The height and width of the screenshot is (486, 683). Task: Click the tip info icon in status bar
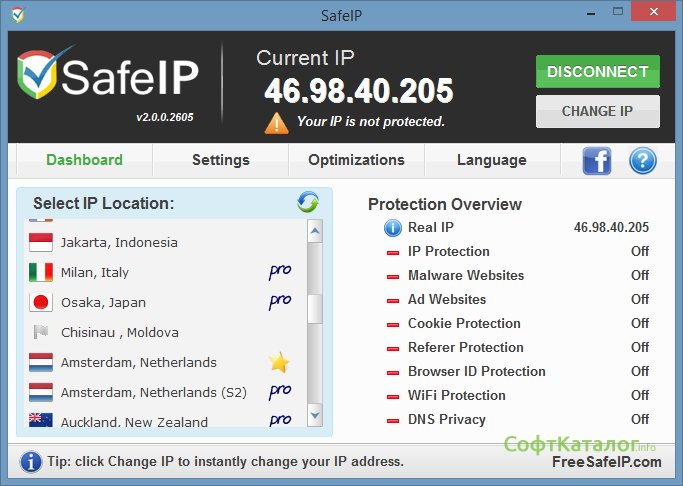[x=31, y=461]
